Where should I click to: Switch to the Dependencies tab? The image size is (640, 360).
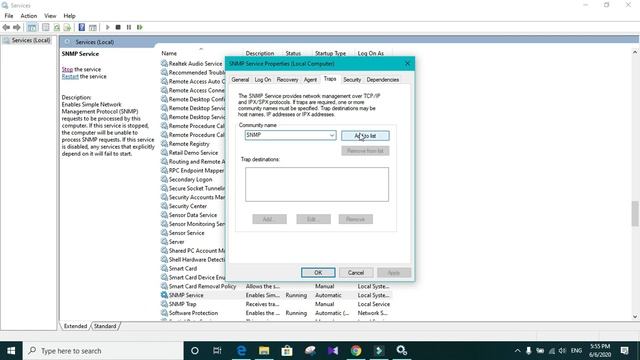(x=382, y=80)
